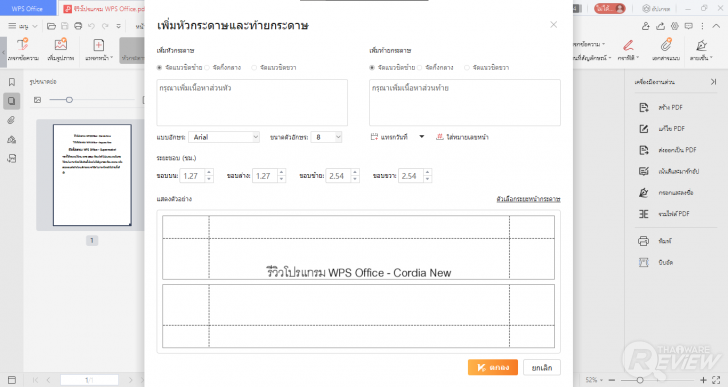Open the attachments paperclip icon in the left sidebar
This screenshot has height=387, width=728.
[12, 120]
